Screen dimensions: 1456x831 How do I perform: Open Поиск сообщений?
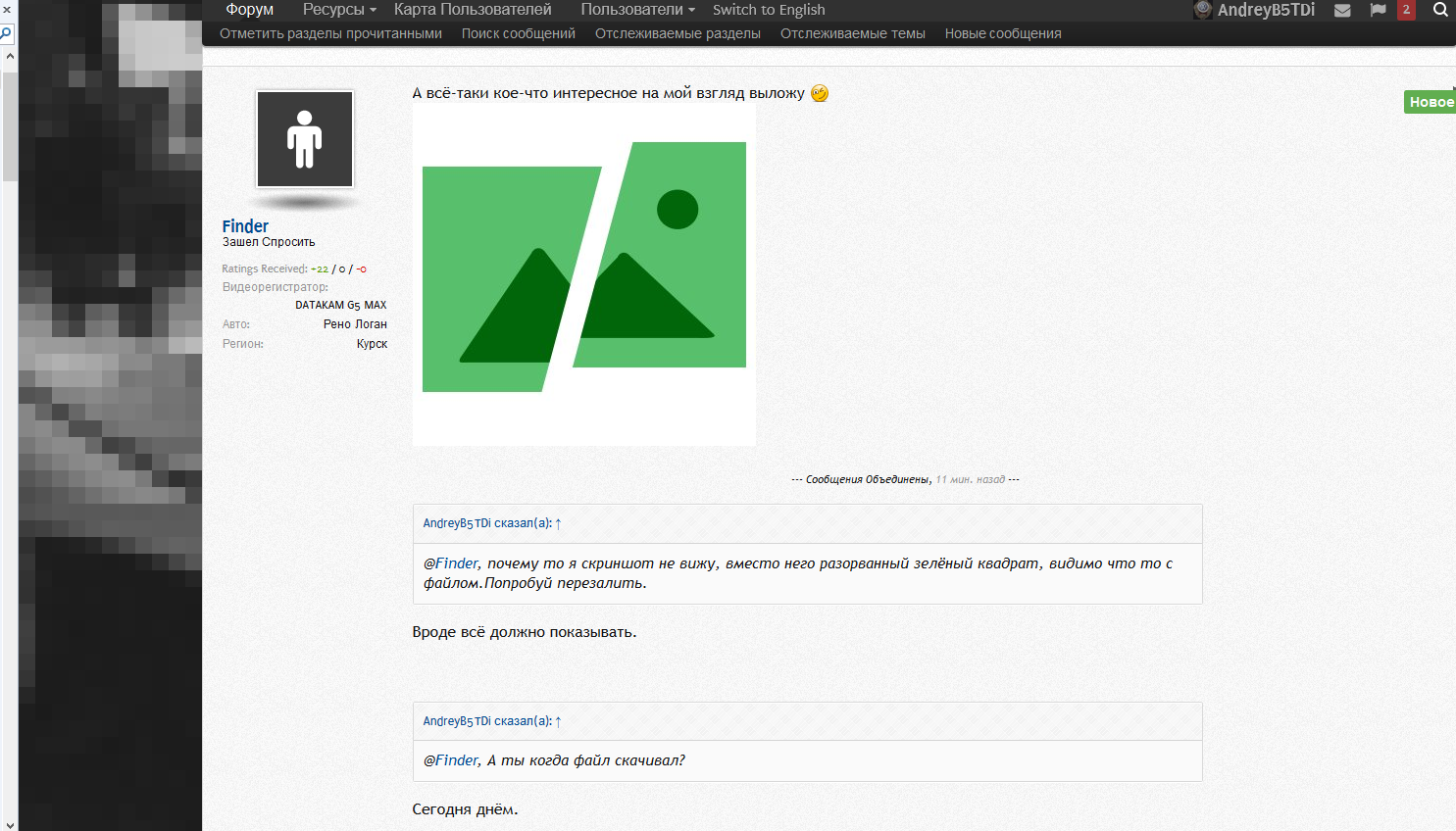[518, 33]
